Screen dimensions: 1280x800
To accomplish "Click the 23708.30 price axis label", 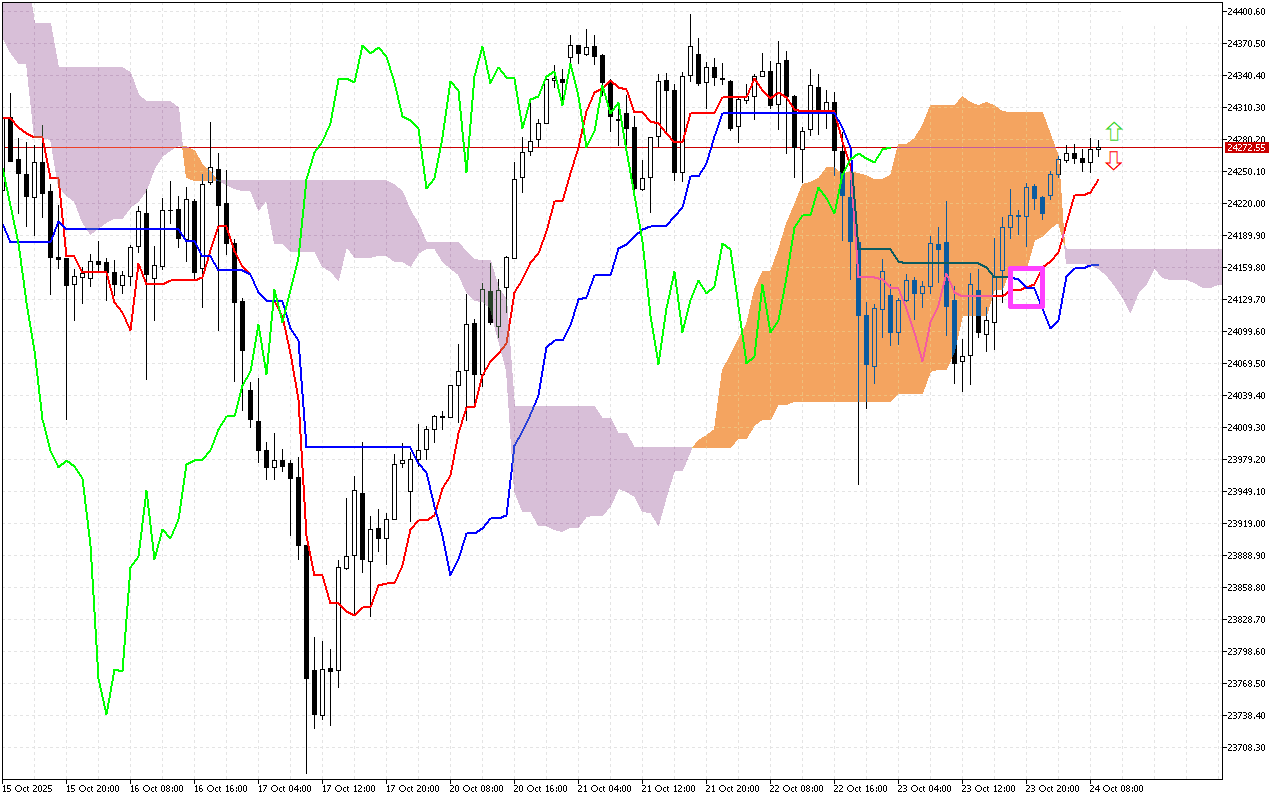I will pyautogui.click(x=1246, y=747).
